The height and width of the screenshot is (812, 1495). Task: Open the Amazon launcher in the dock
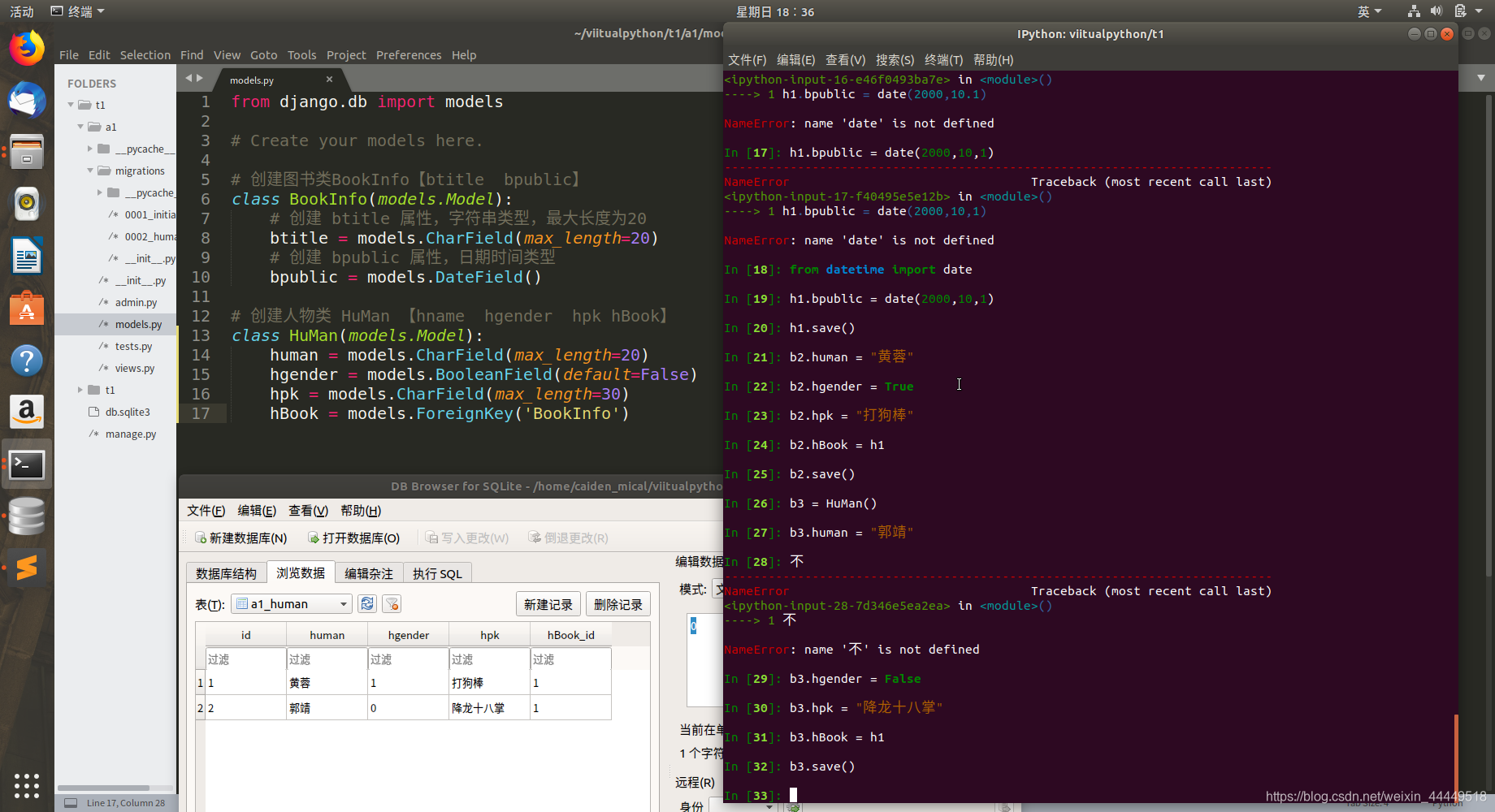[27, 412]
